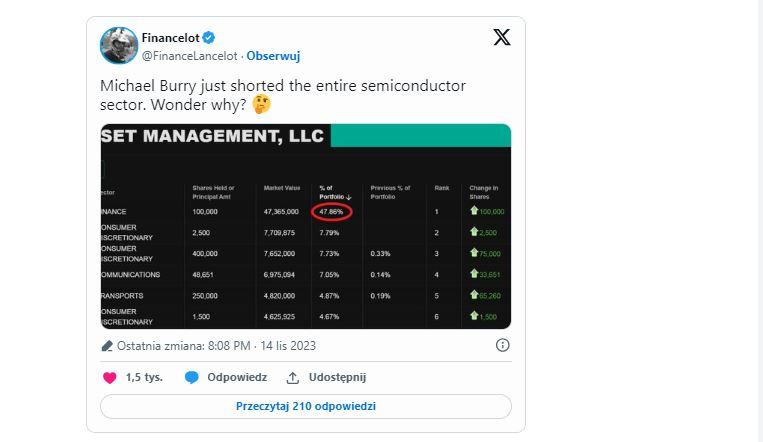Click the blue verified badge
The image size is (763, 442).
point(209,37)
